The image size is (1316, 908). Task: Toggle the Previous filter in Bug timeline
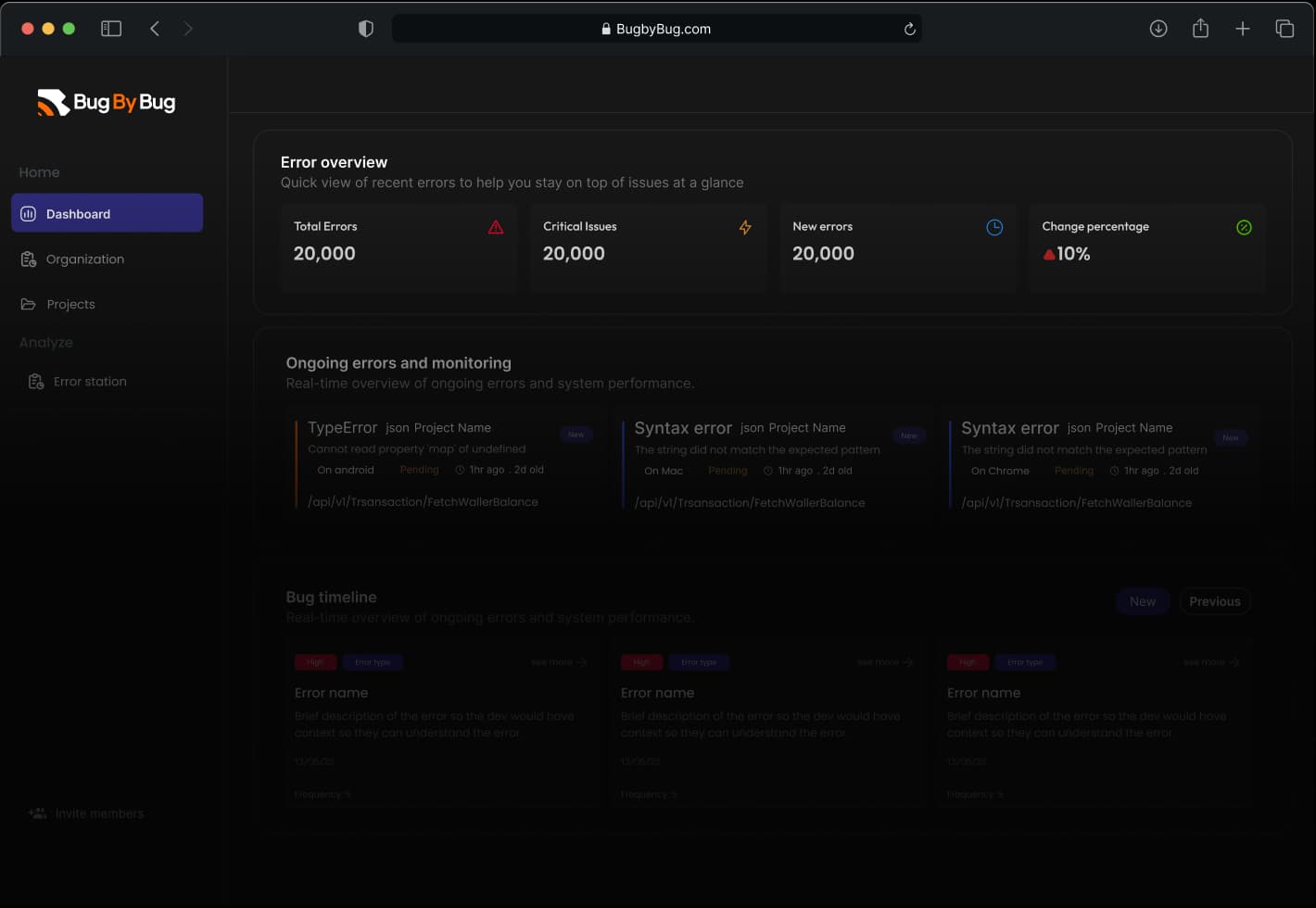point(1214,600)
